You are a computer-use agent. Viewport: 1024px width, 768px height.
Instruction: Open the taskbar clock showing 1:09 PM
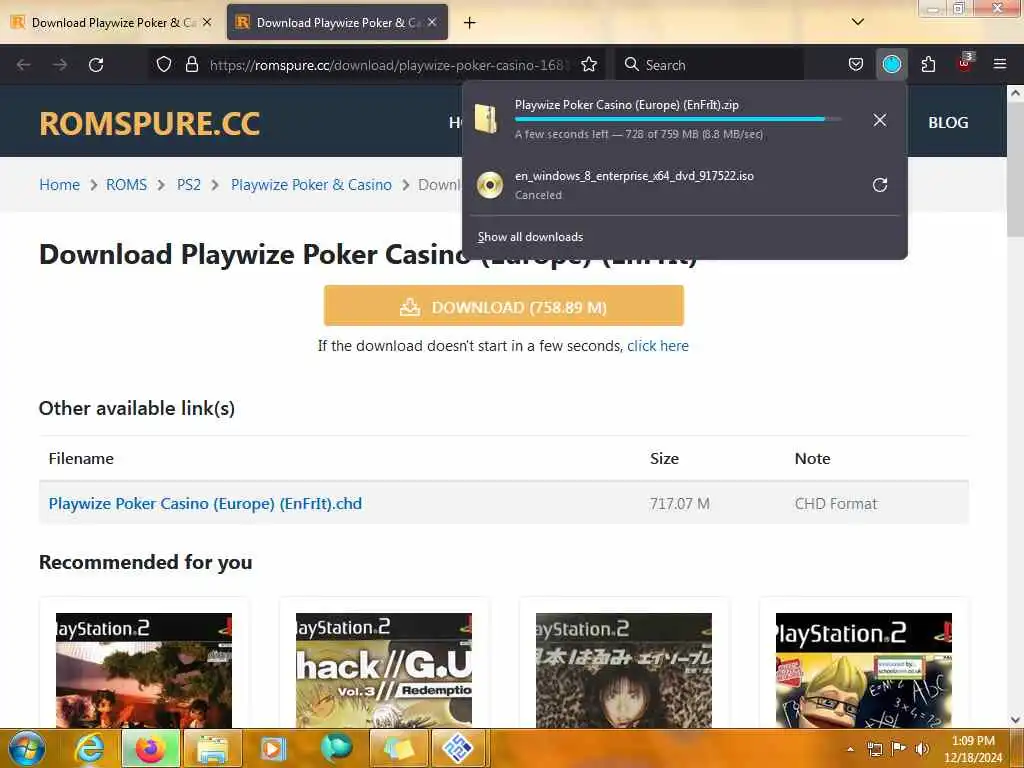click(x=973, y=749)
